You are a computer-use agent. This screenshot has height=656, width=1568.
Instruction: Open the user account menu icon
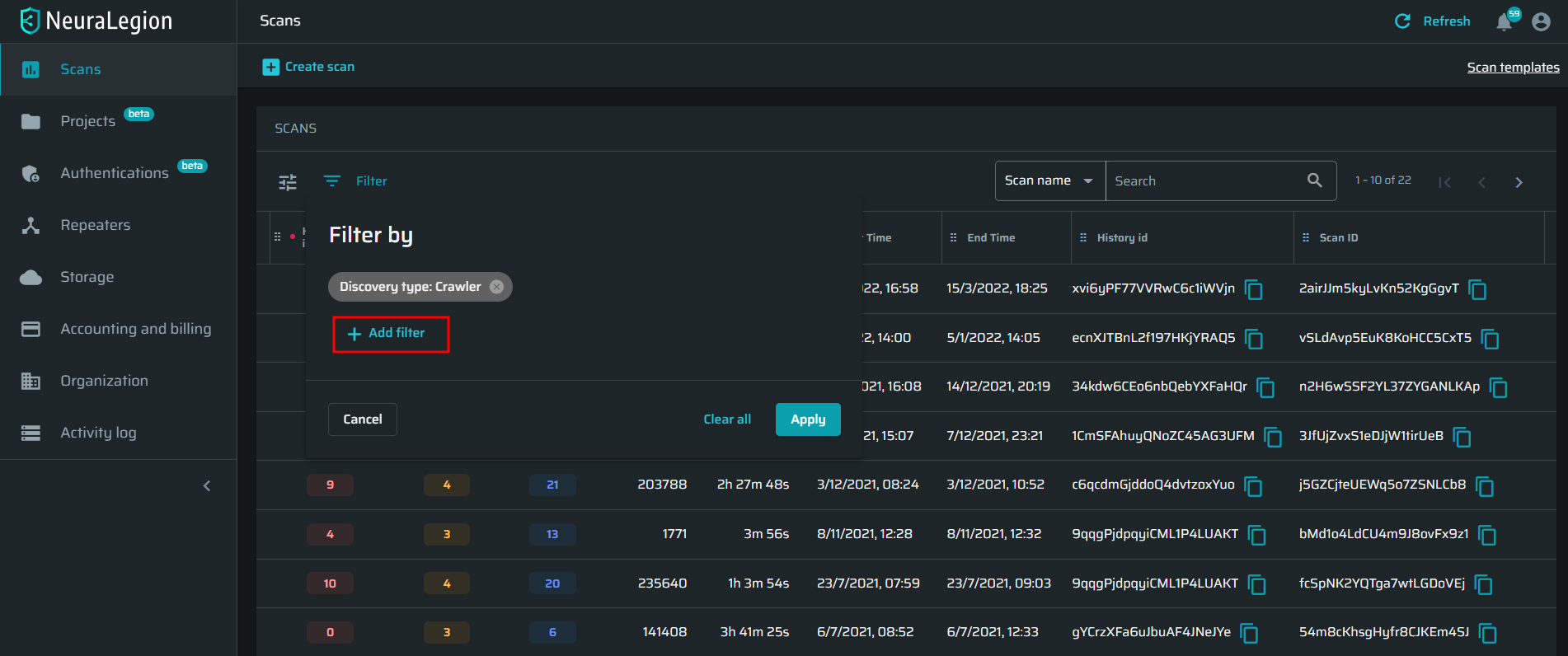point(1541,21)
